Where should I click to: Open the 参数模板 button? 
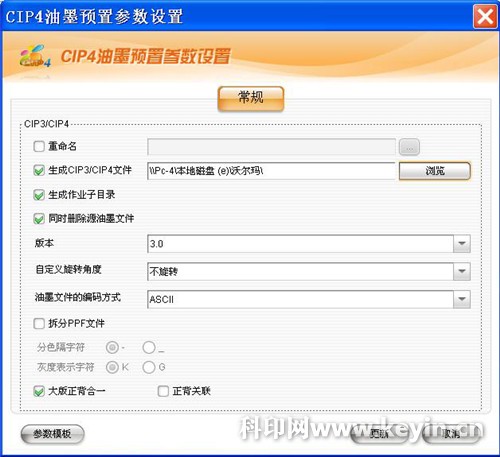pyautogui.click(x=52, y=434)
